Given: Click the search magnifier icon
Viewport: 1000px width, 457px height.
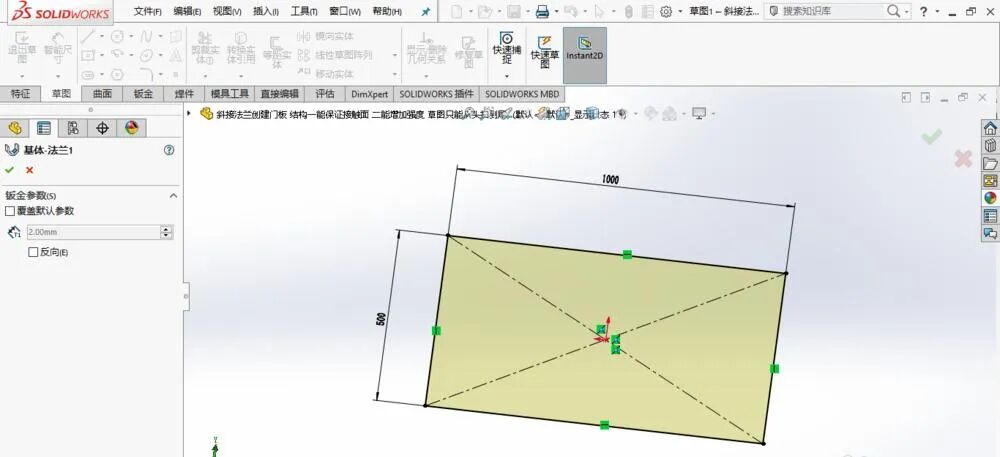Looking at the screenshot, I should coord(894,11).
